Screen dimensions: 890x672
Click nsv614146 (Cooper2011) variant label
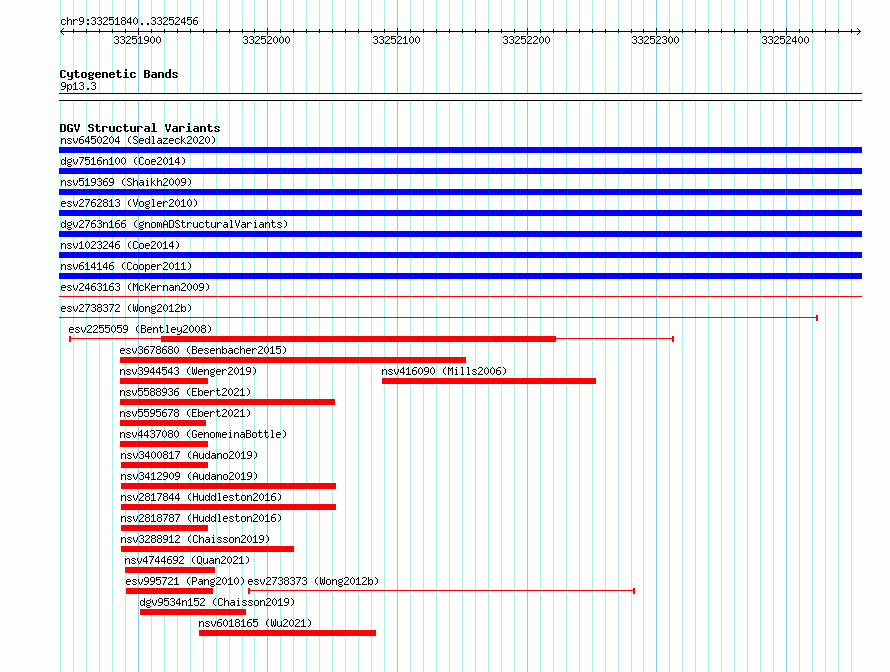point(126,266)
